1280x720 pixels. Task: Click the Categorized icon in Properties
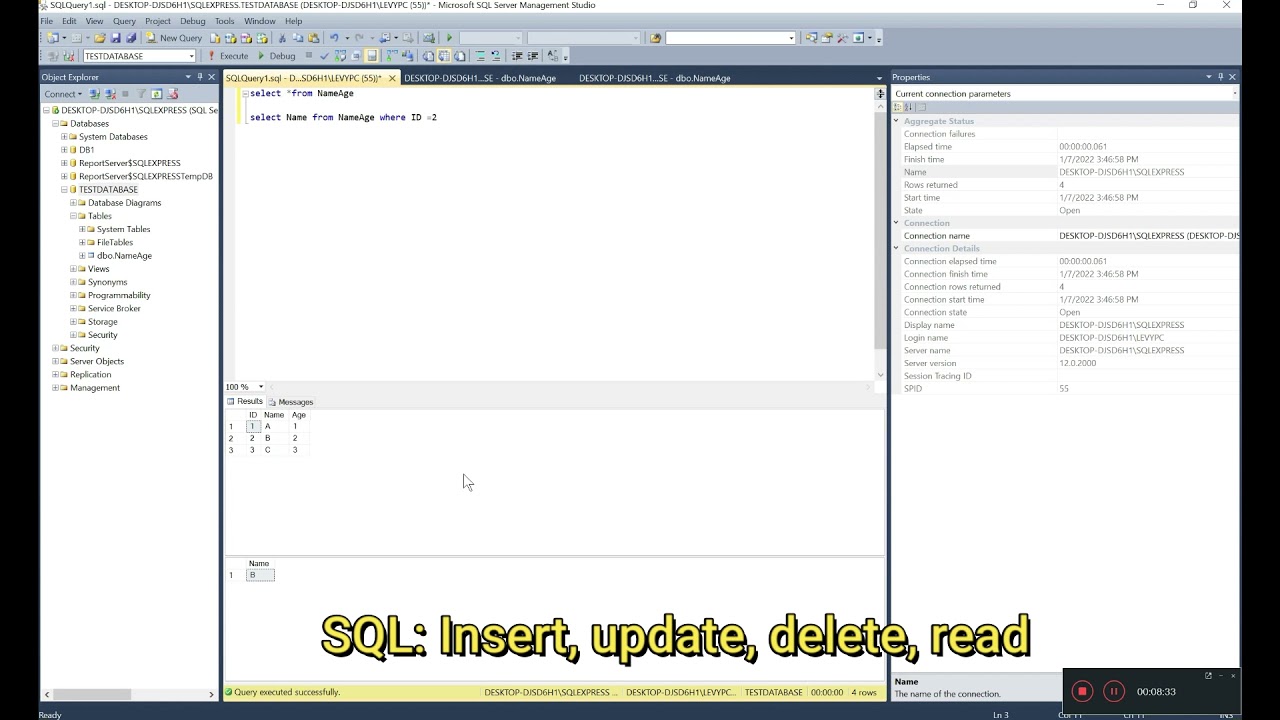click(x=899, y=107)
